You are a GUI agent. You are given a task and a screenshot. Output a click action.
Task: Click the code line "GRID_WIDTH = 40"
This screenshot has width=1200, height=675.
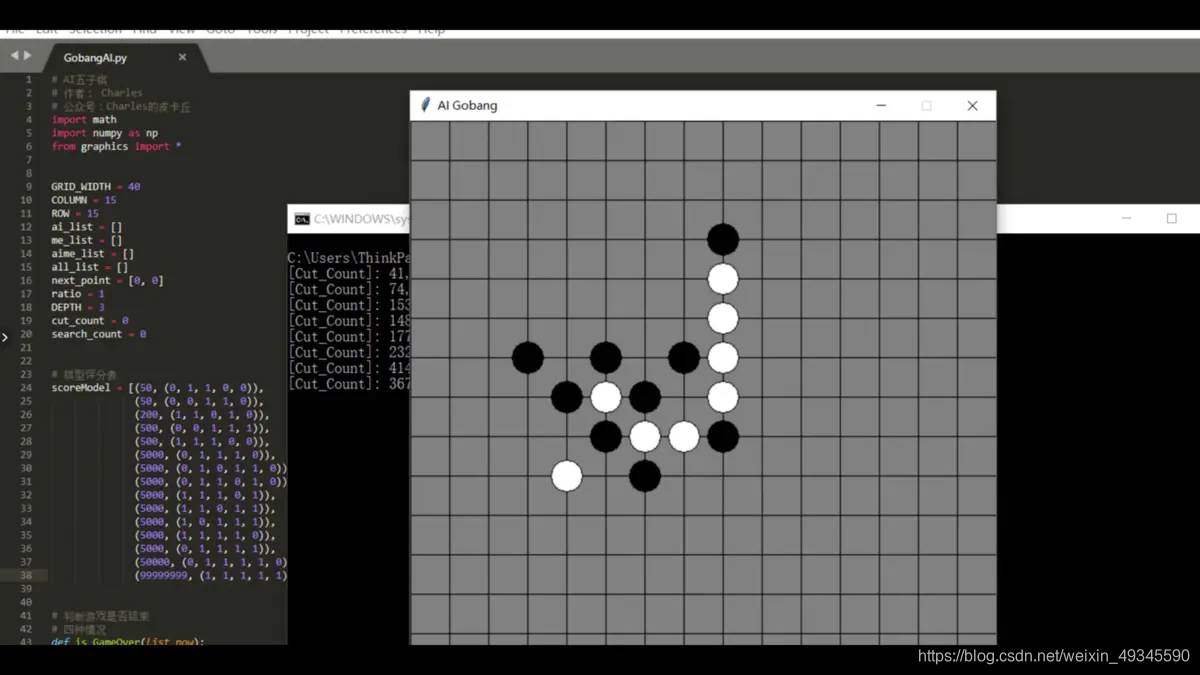(96, 186)
